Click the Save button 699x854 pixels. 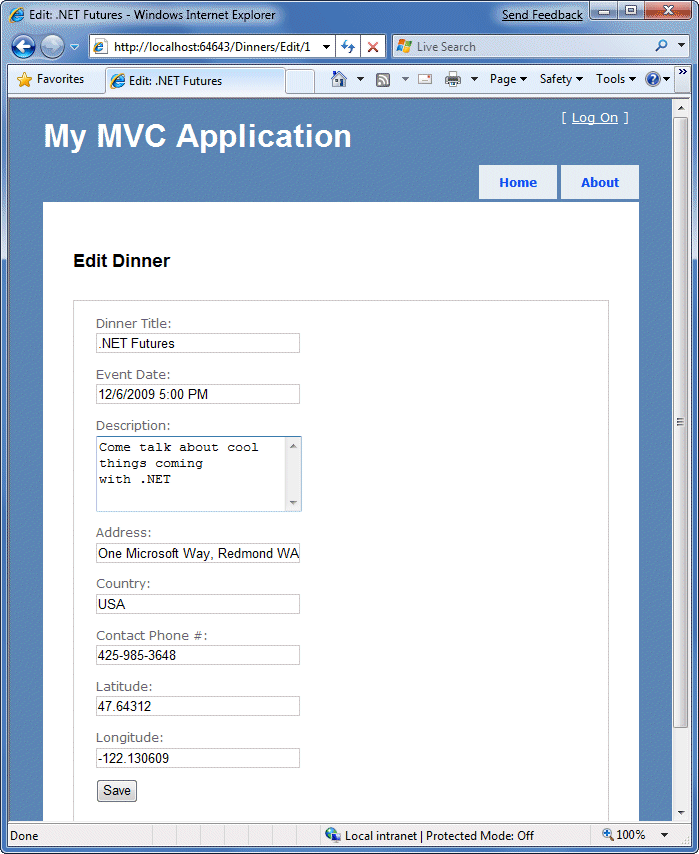[117, 791]
